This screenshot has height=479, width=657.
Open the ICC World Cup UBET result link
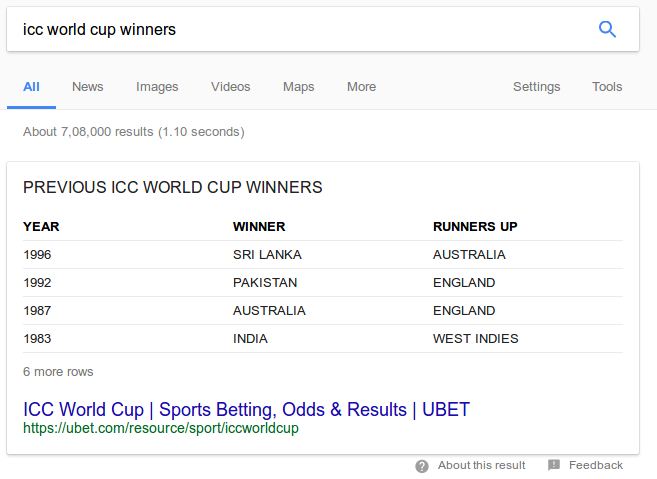click(246, 409)
